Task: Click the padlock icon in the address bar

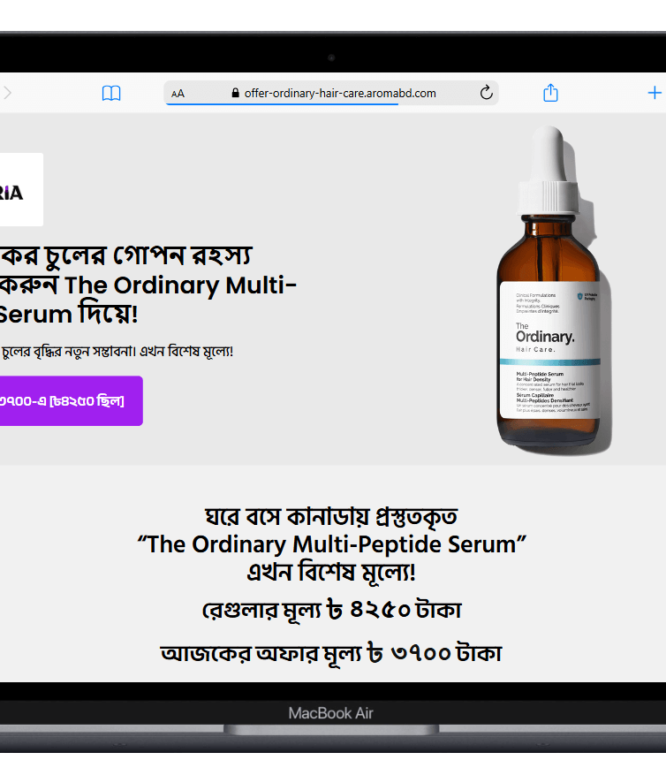Action: coord(235,93)
